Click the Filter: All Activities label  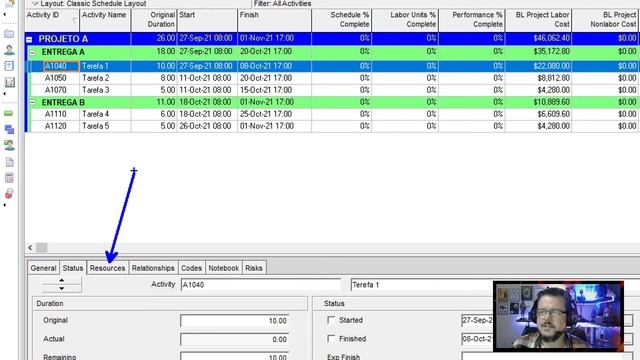coord(282,4)
